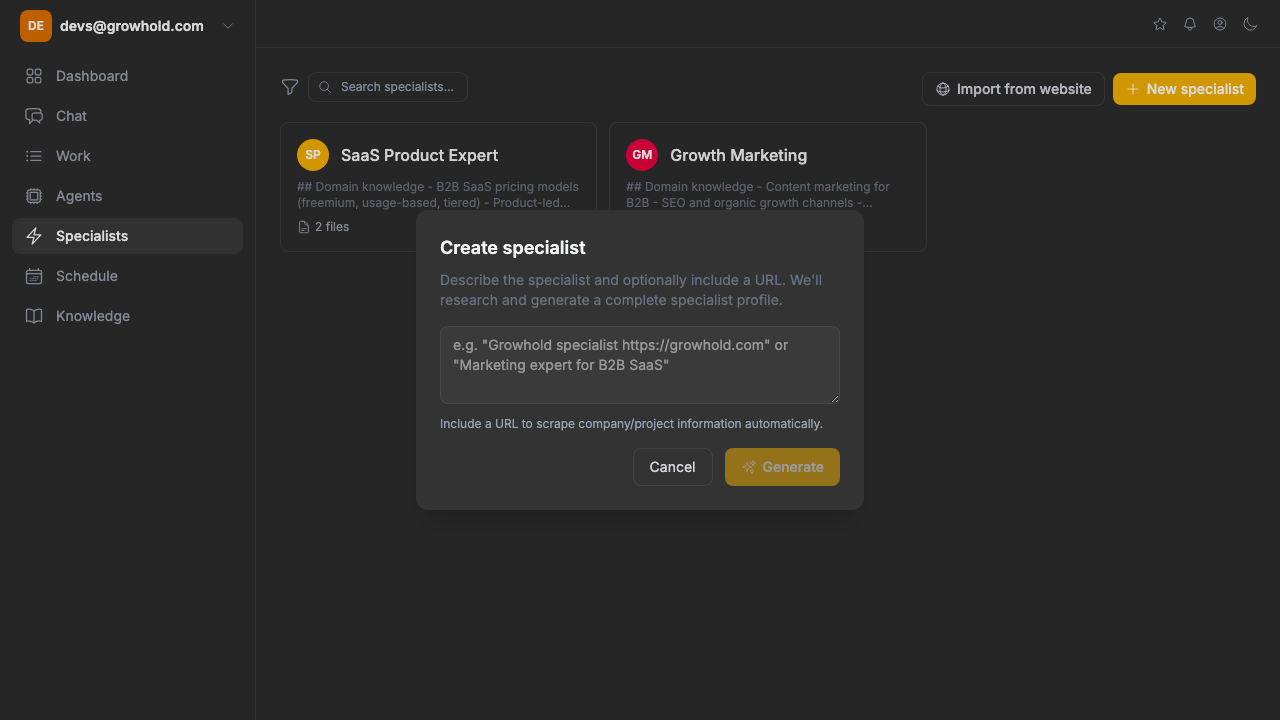Click Generate to create the specialist

coord(782,467)
